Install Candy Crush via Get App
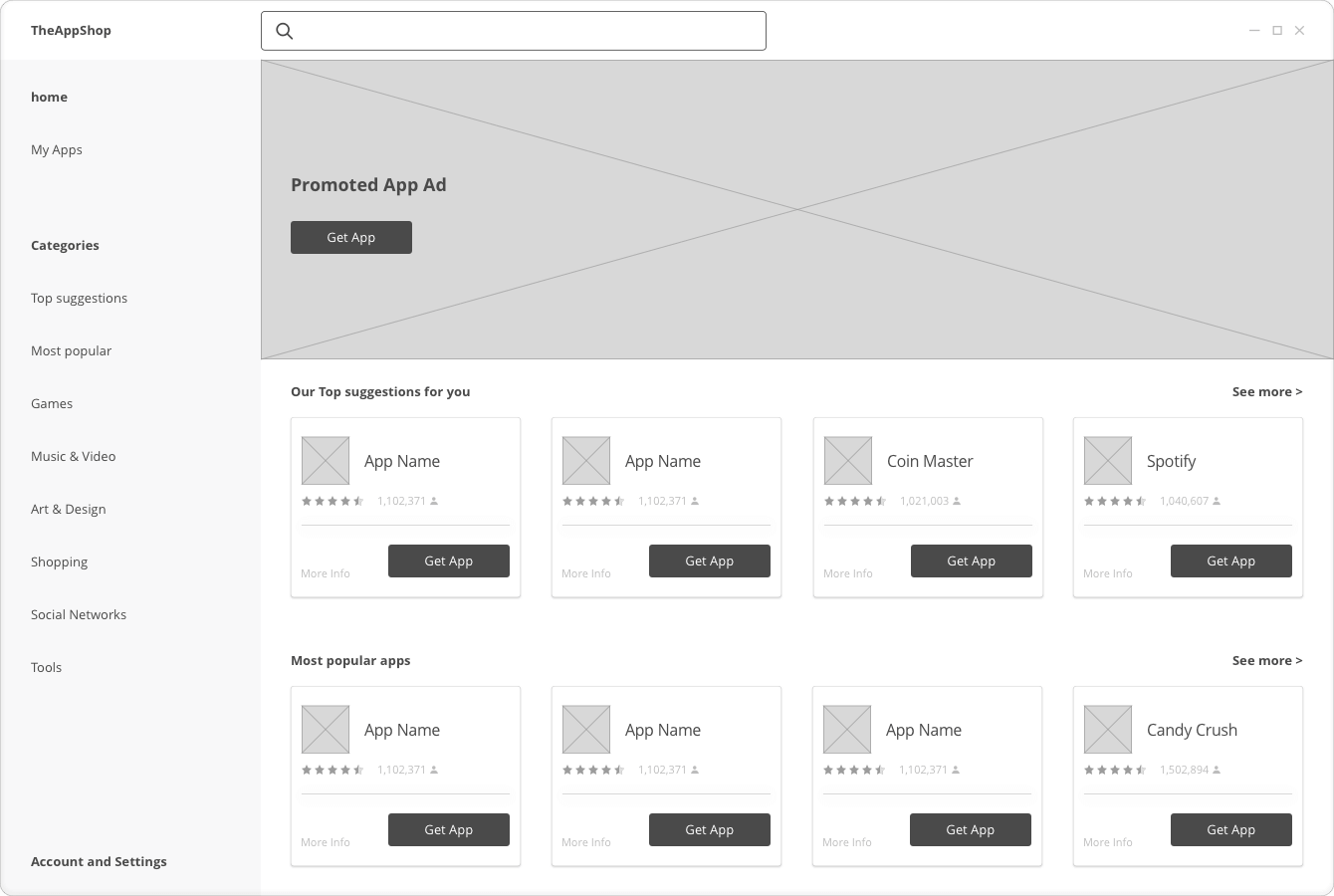Image resolution: width=1334 pixels, height=896 pixels. (x=1230, y=829)
